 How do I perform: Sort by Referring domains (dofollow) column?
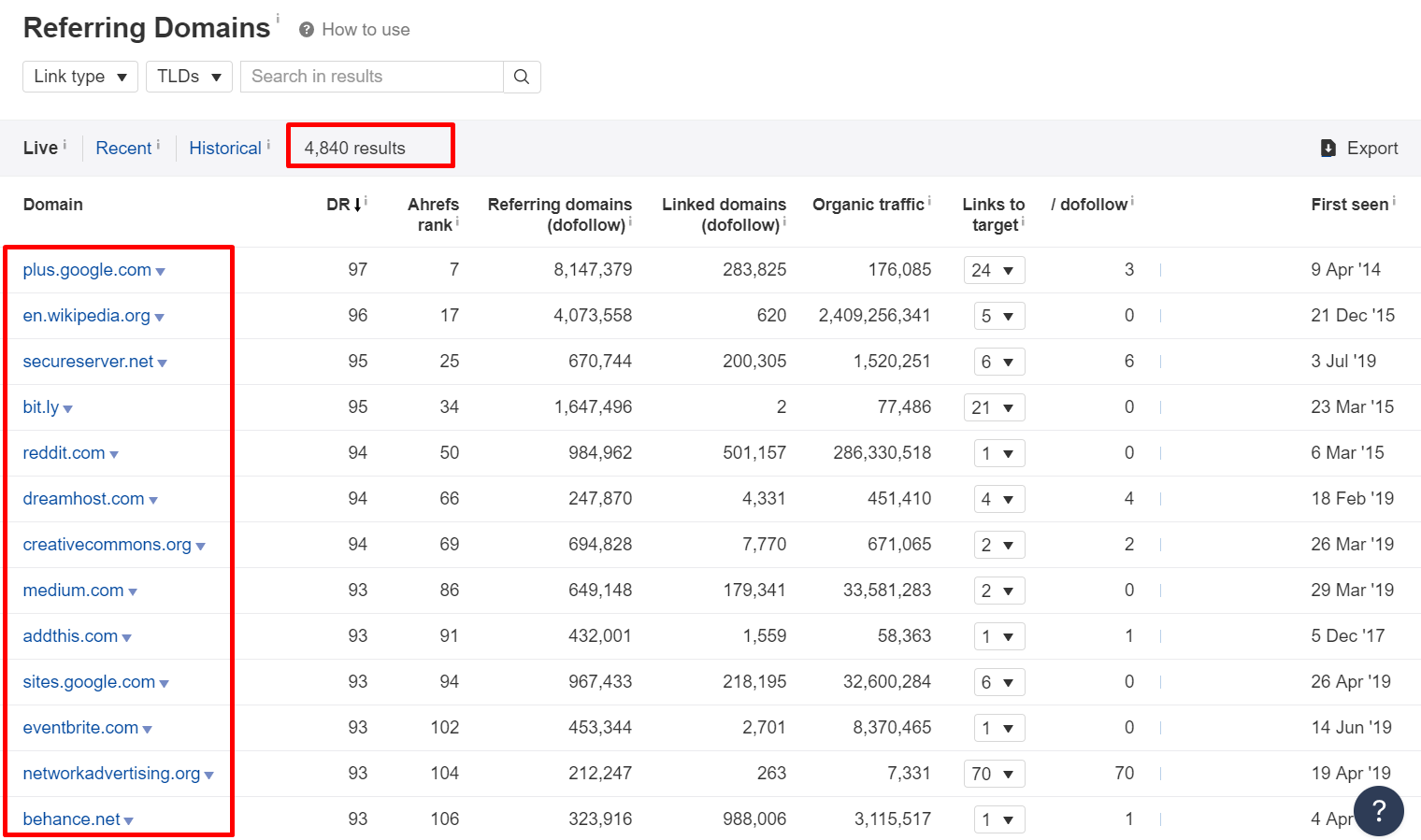[559, 215]
